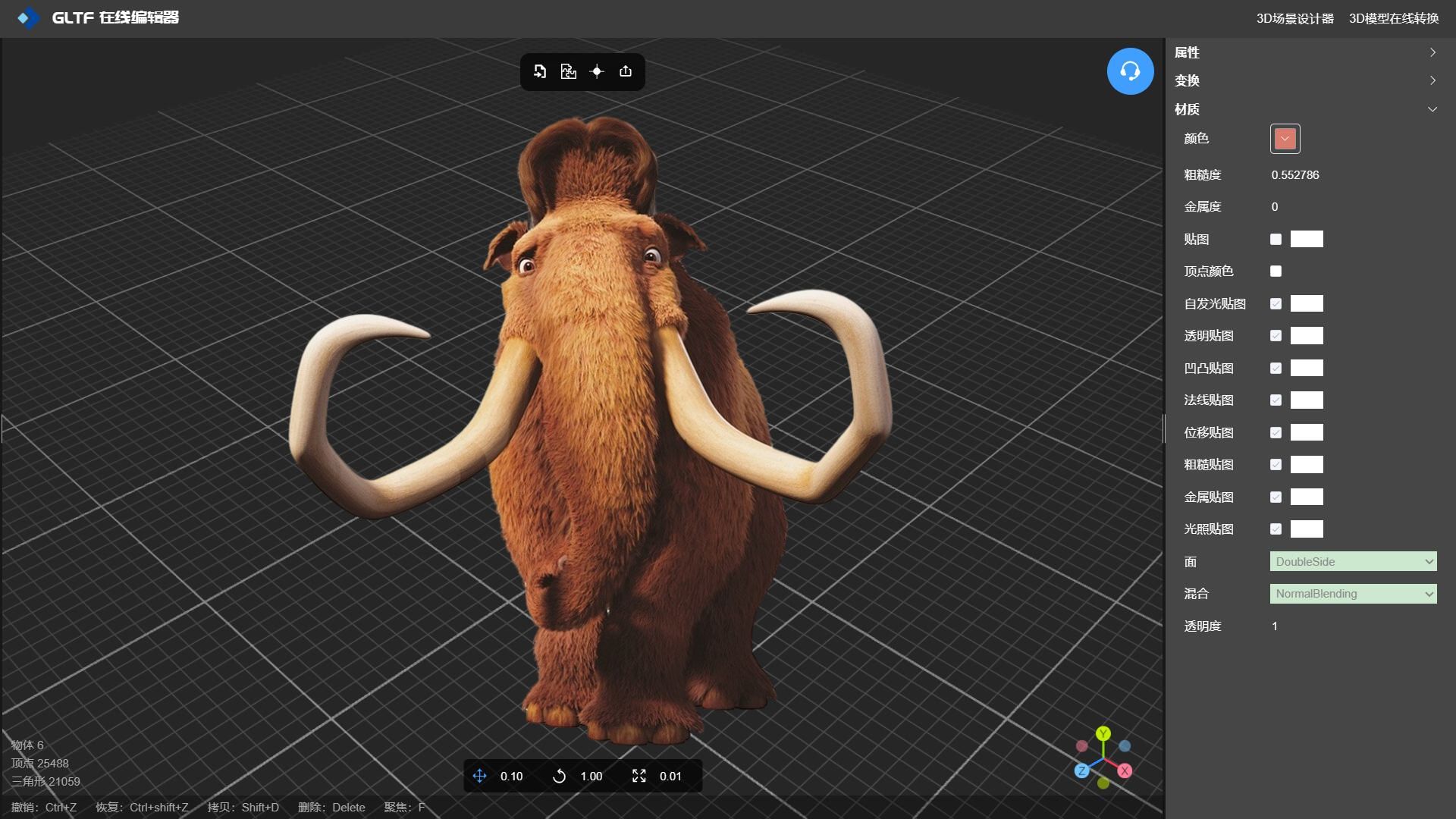This screenshot has height=819, width=1456.
Task: Uncheck the 位移贴图 displacement map checkbox
Action: pyautogui.click(x=1276, y=432)
